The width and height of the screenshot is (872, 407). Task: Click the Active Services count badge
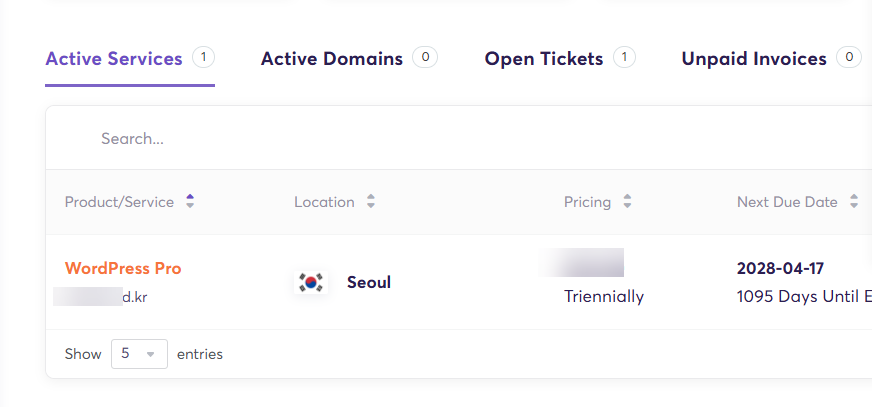pos(204,57)
